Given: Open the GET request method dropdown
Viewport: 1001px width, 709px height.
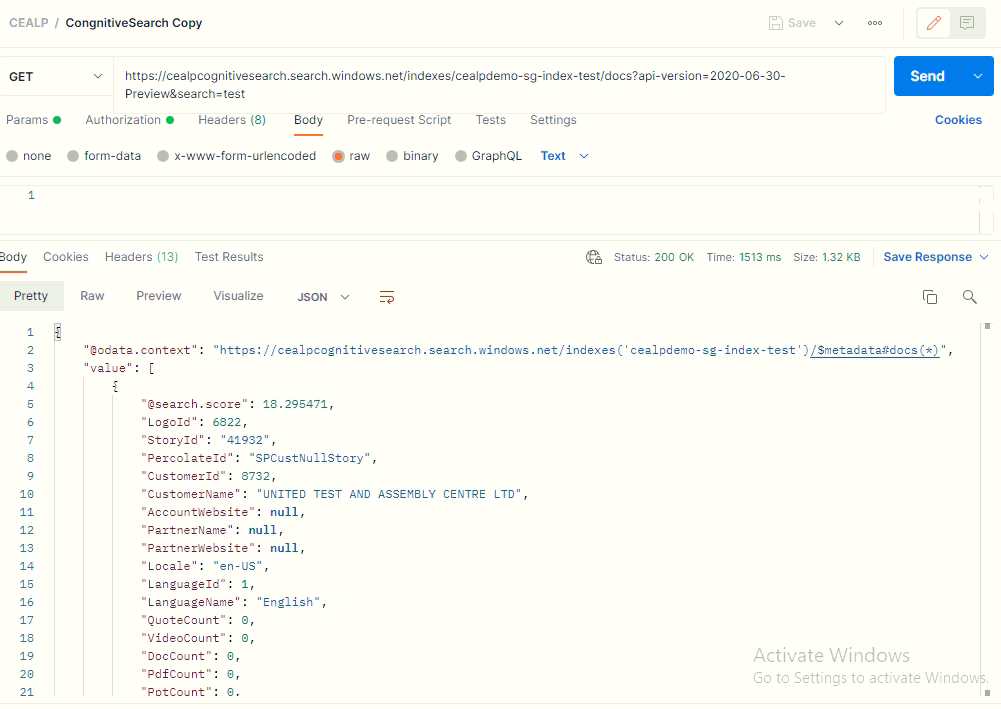Looking at the screenshot, I should coord(55,75).
